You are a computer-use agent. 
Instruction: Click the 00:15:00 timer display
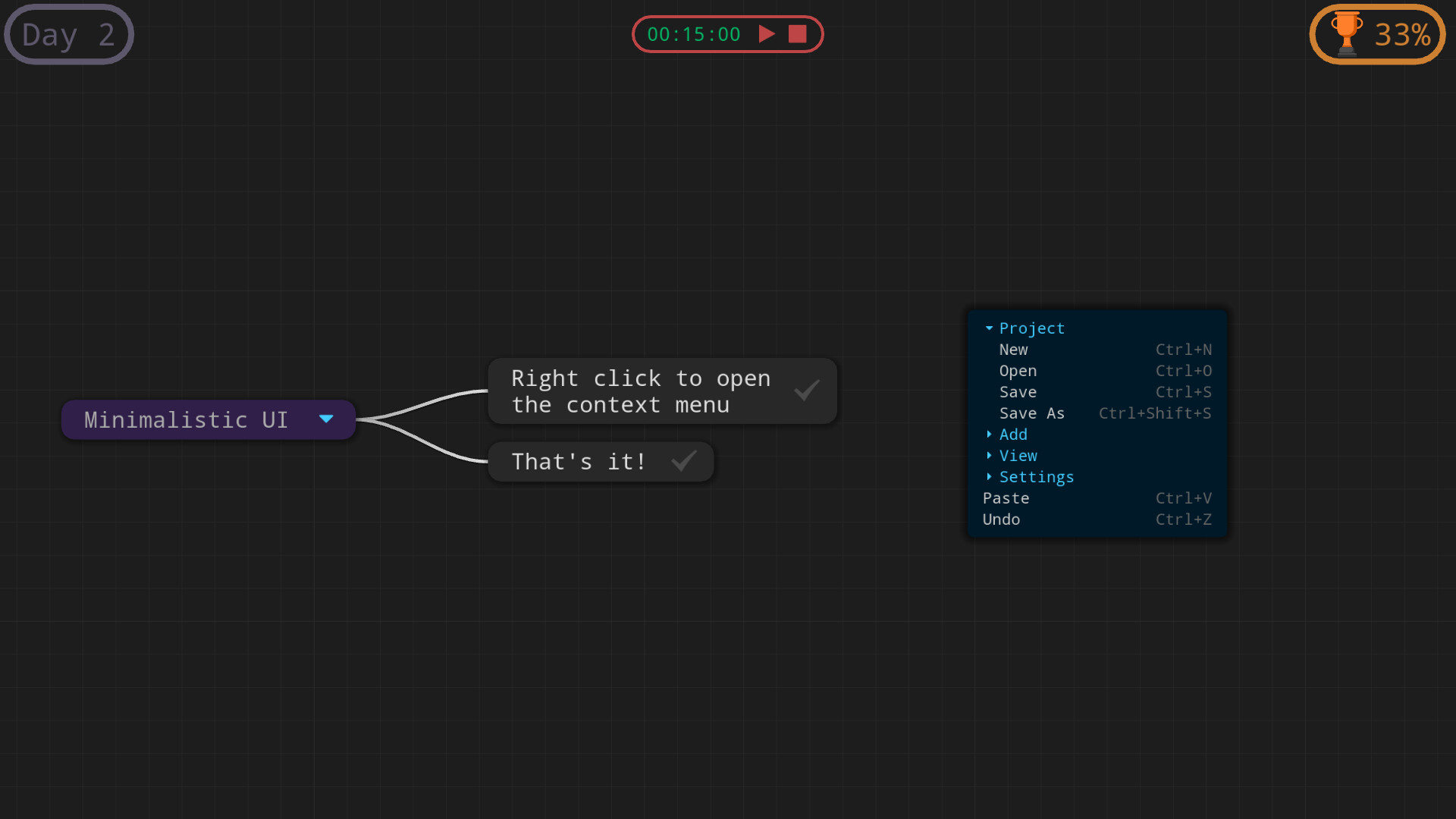pos(693,34)
